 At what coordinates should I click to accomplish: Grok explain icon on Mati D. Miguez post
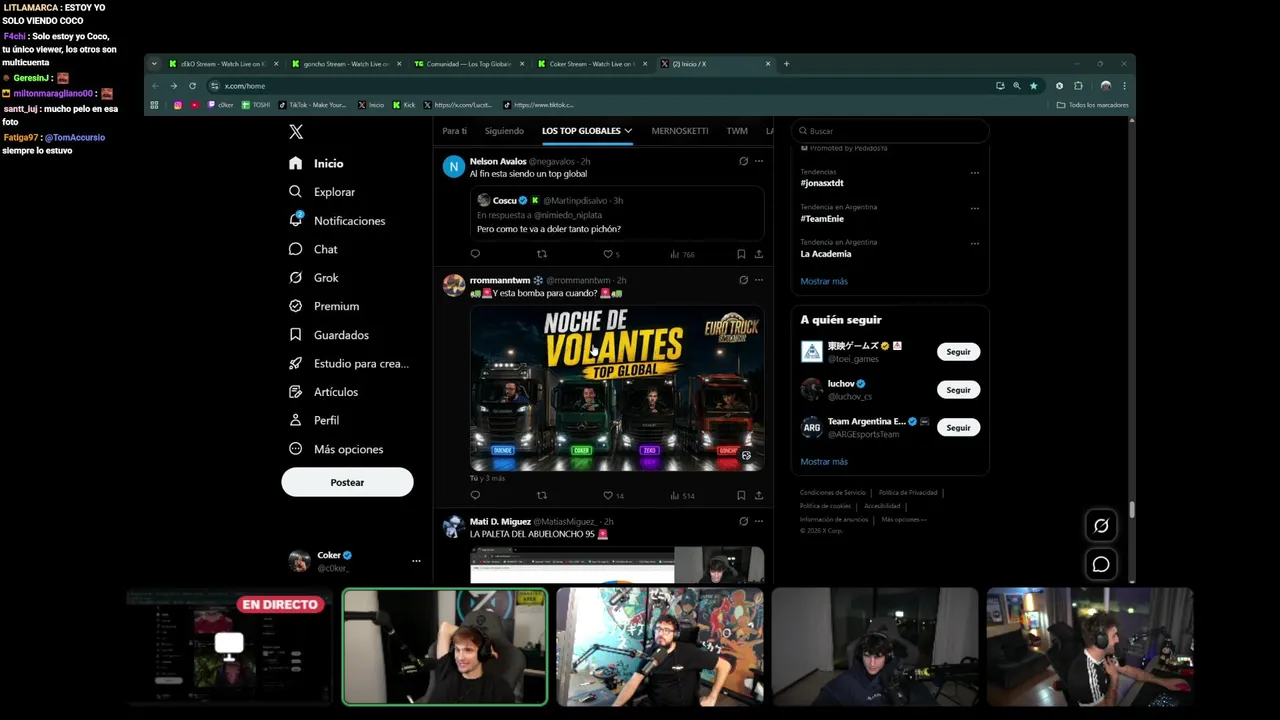743,521
